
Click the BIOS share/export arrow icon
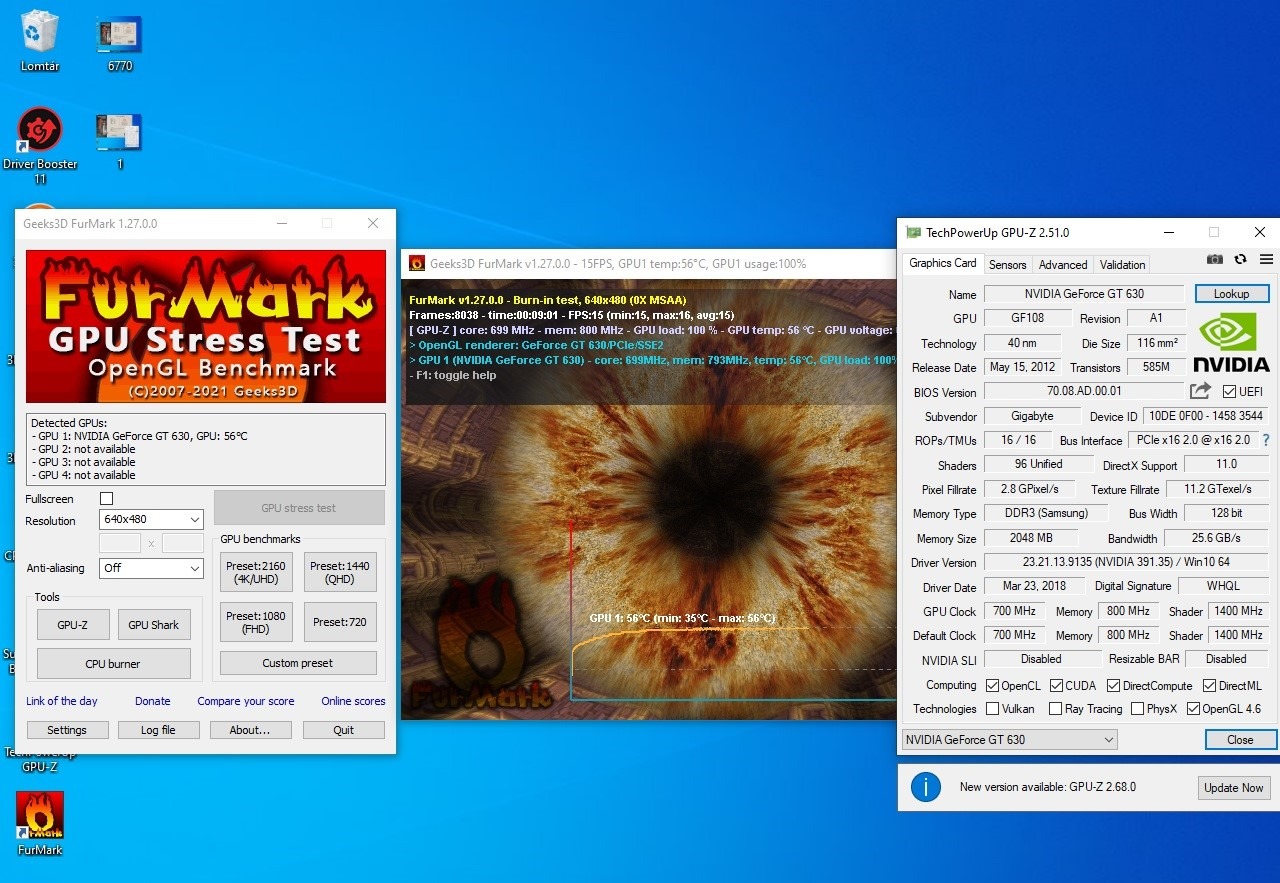1200,391
